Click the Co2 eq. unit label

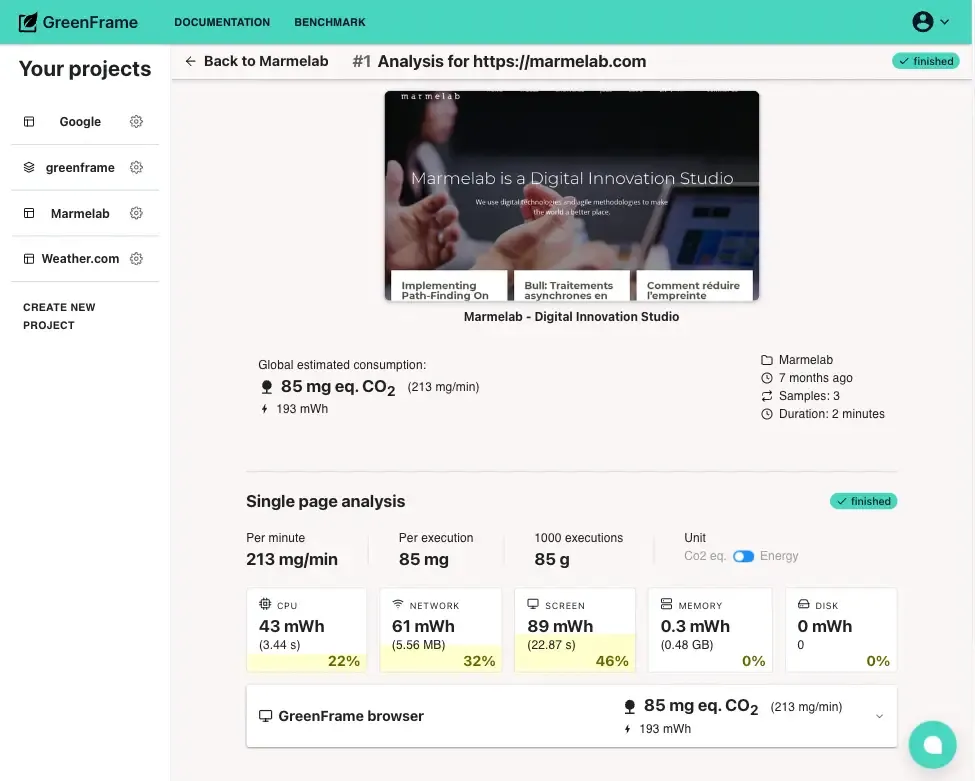(x=705, y=556)
